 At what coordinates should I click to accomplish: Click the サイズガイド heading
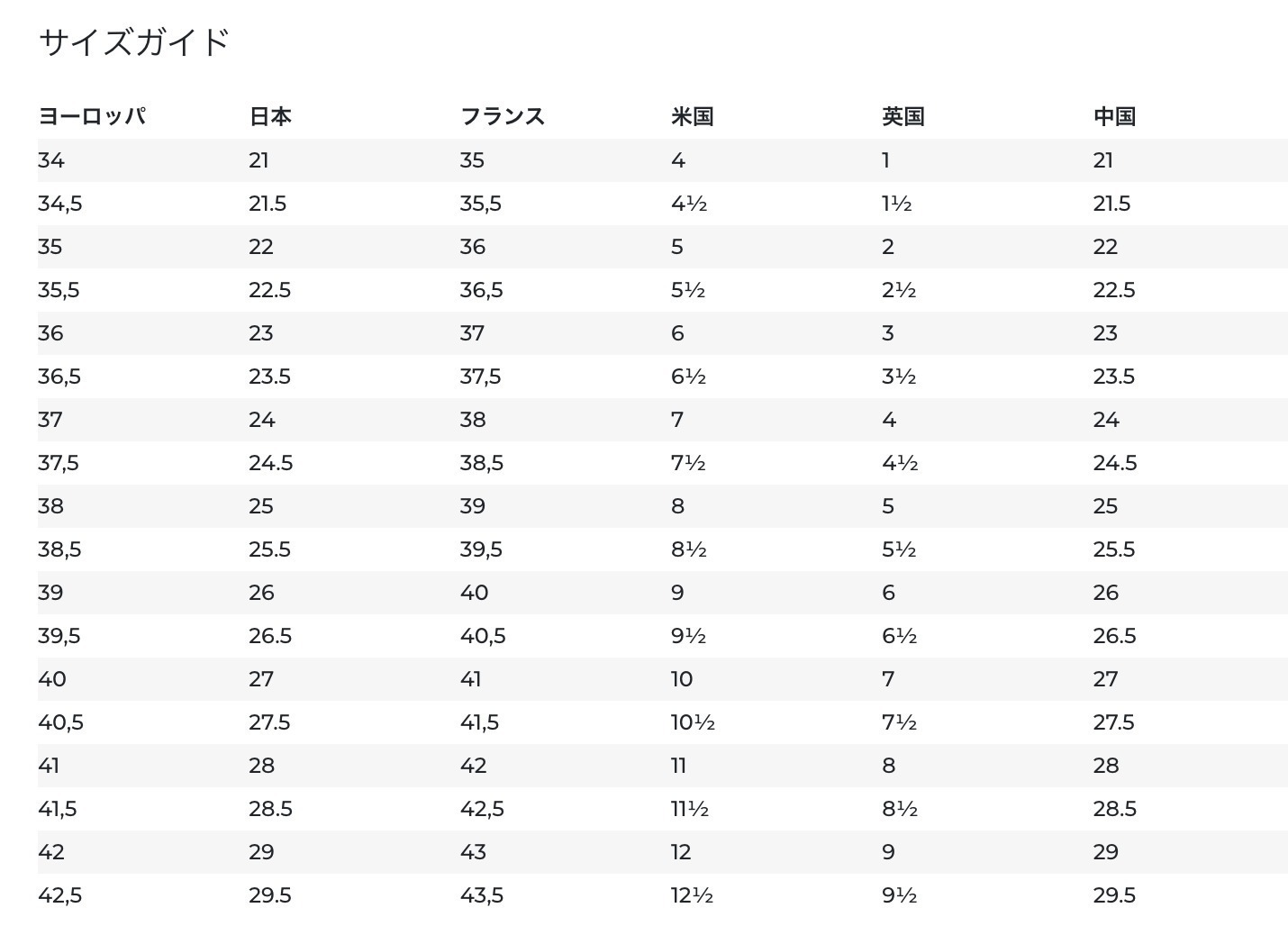tap(134, 42)
